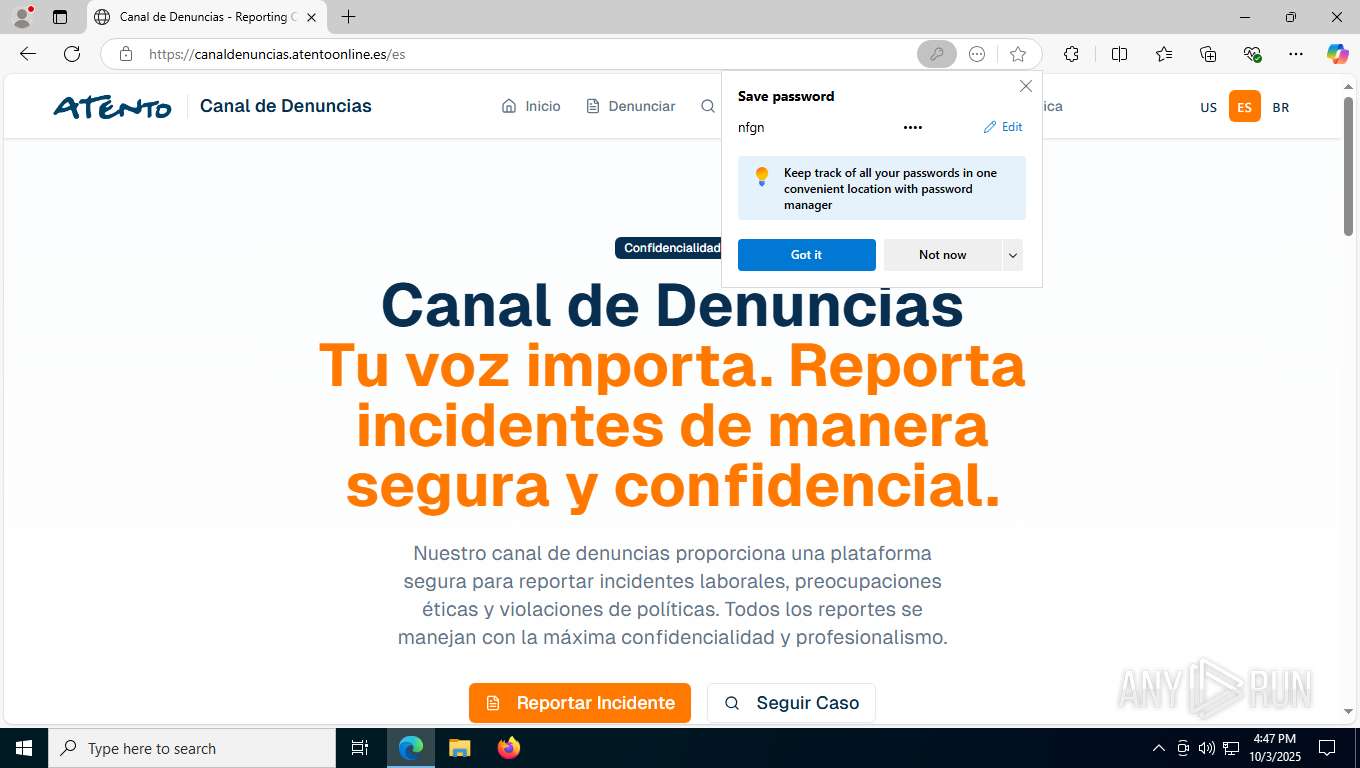Refresh the current page
Screen dimensions: 1360x768
coord(72,54)
